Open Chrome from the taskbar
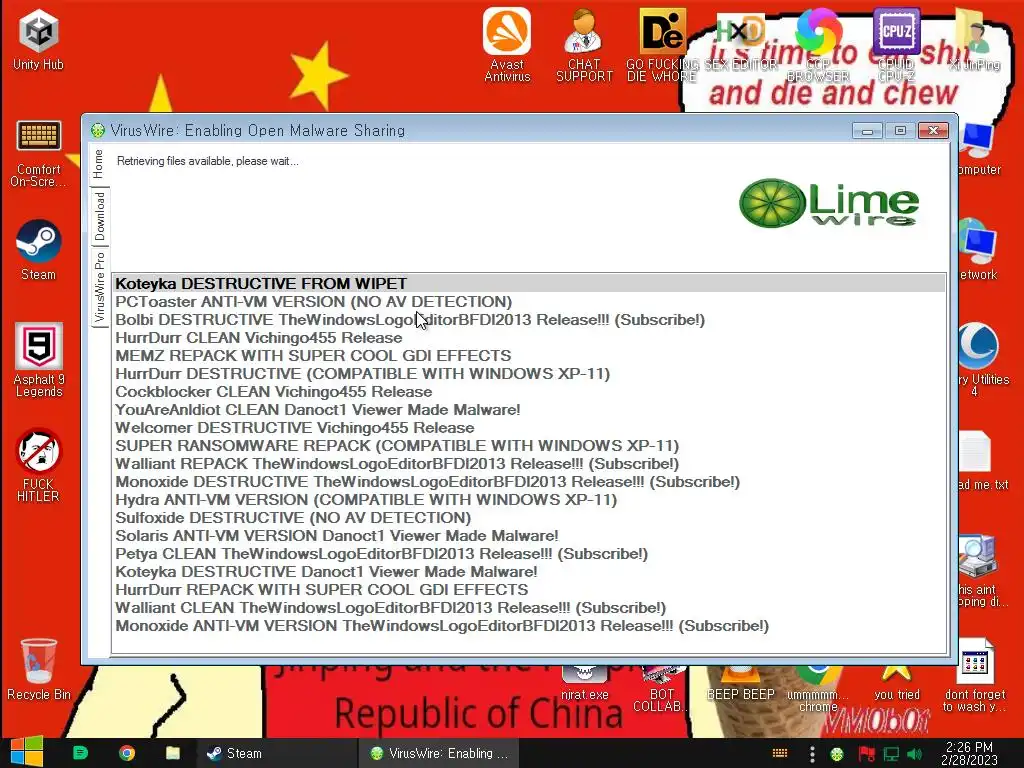 tap(127, 753)
